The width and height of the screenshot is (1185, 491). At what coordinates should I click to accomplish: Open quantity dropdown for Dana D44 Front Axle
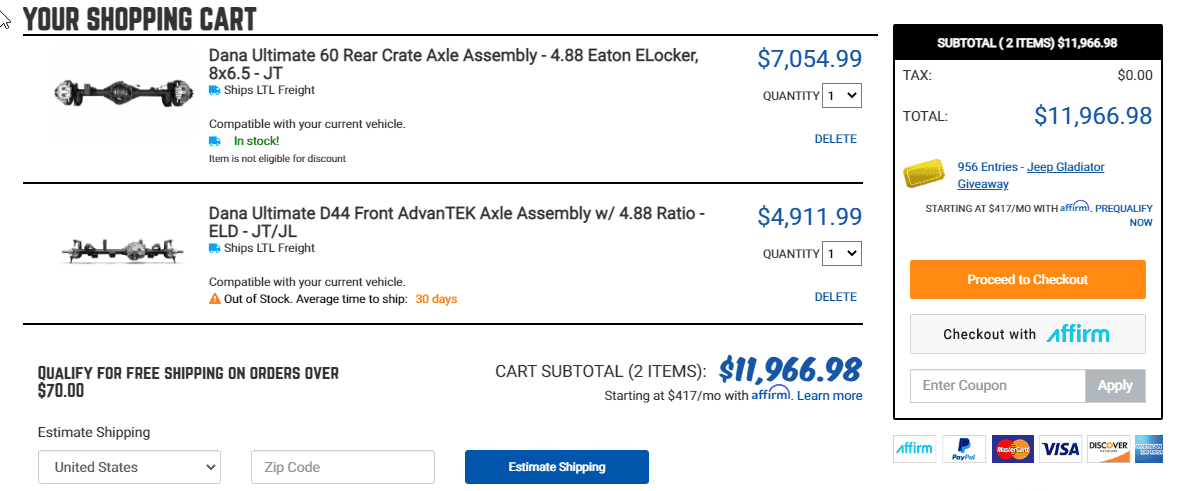pyautogui.click(x=842, y=254)
